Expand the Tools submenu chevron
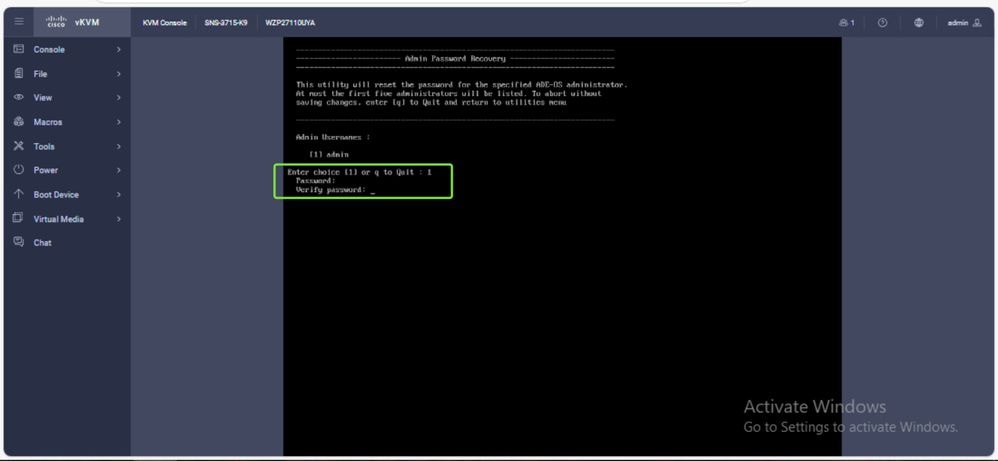998x461 pixels. [118, 146]
